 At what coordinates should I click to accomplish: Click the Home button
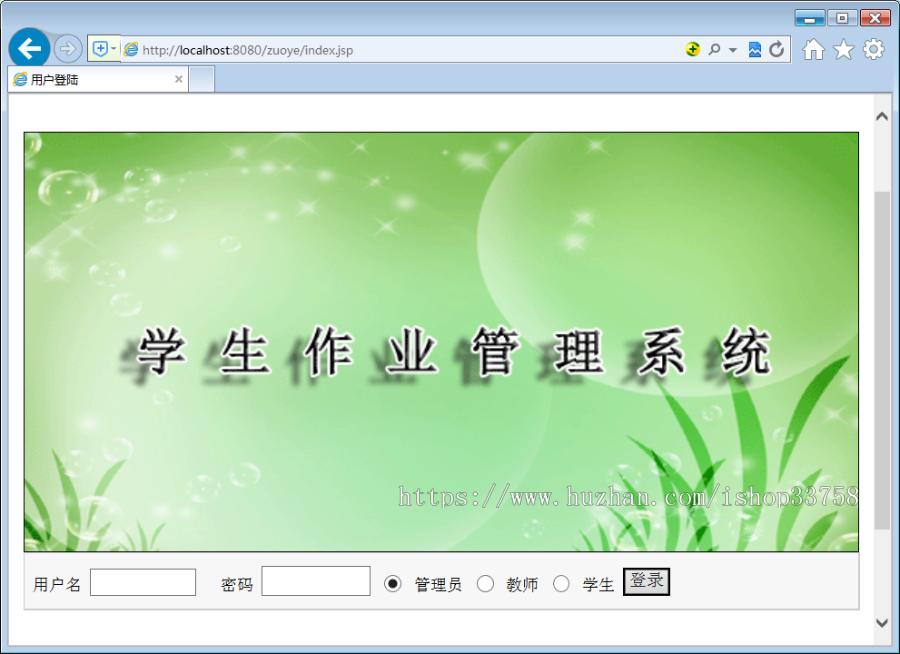pos(814,49)
